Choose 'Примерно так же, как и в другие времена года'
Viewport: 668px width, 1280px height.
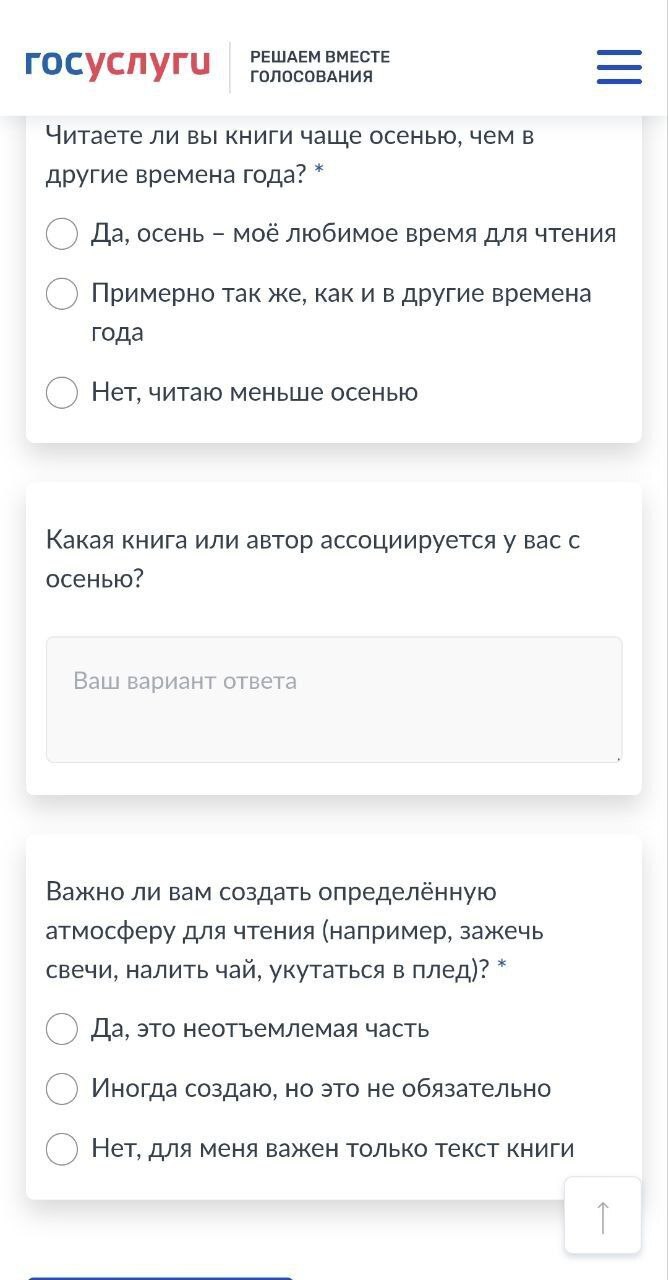pyautogui.click(x=62, y=294)
